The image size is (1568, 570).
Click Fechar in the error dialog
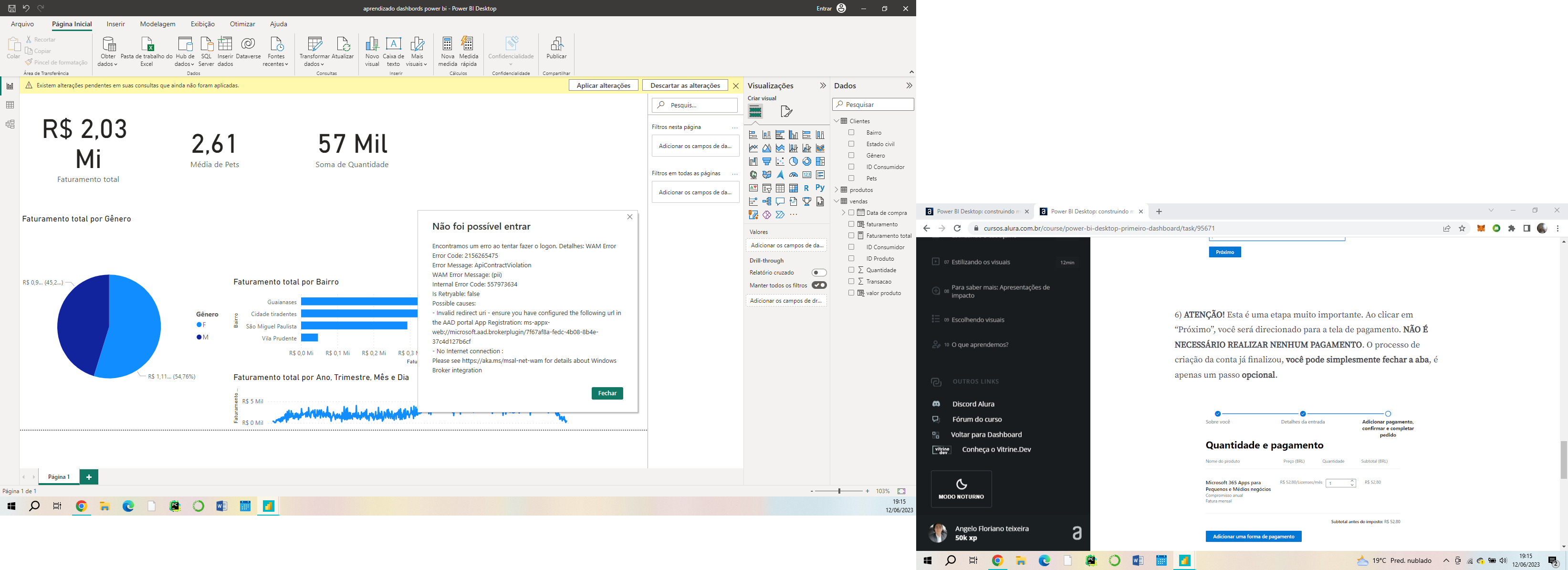click(607, 393)
